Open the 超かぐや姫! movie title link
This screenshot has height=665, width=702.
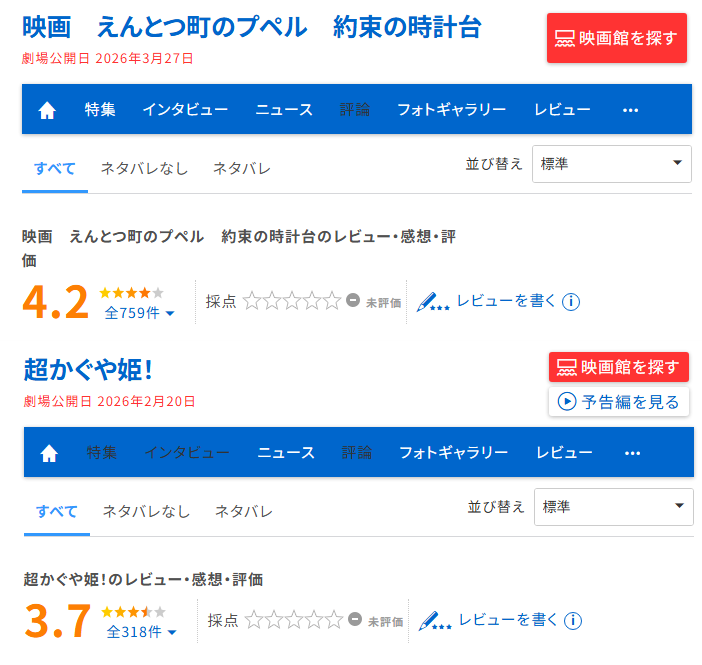88,369
